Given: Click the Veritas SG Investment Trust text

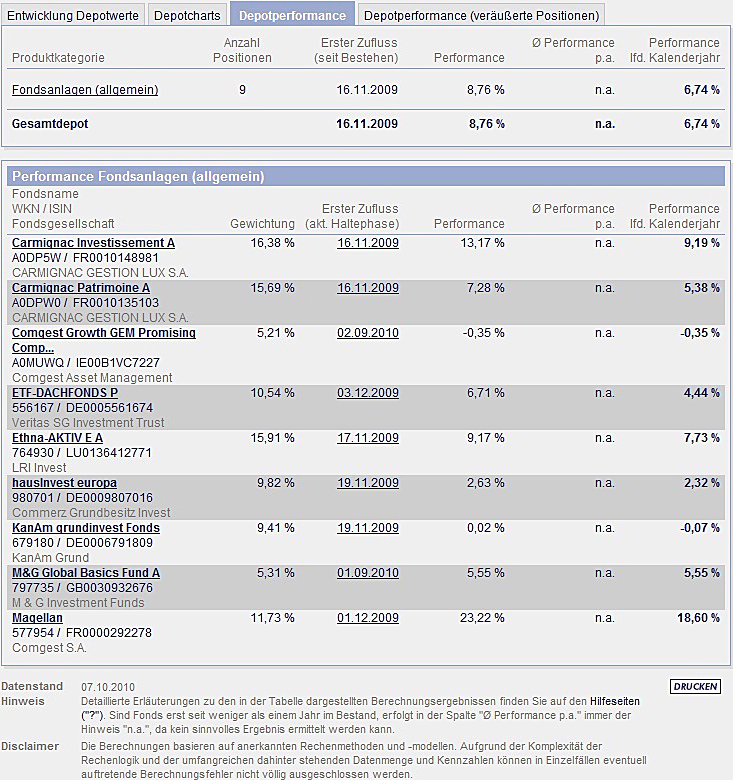Looking at the screenshot, I should (x=88, y=423).
